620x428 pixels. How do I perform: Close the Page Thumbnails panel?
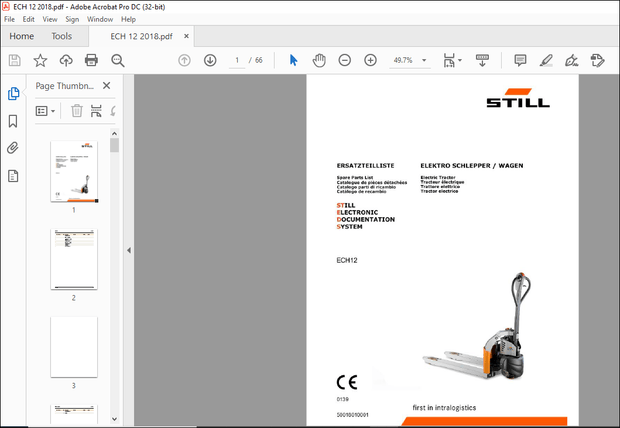pos(106,85)
